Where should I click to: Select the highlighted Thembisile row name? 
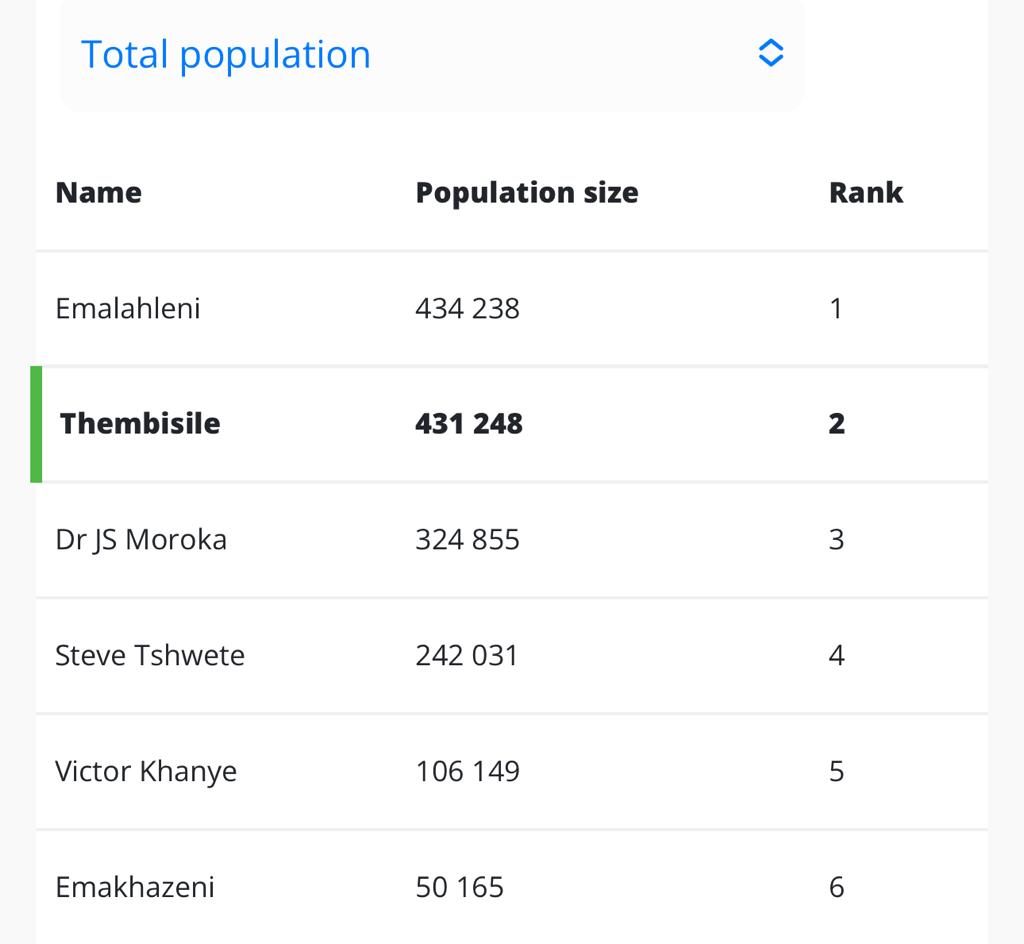(140, 423)
